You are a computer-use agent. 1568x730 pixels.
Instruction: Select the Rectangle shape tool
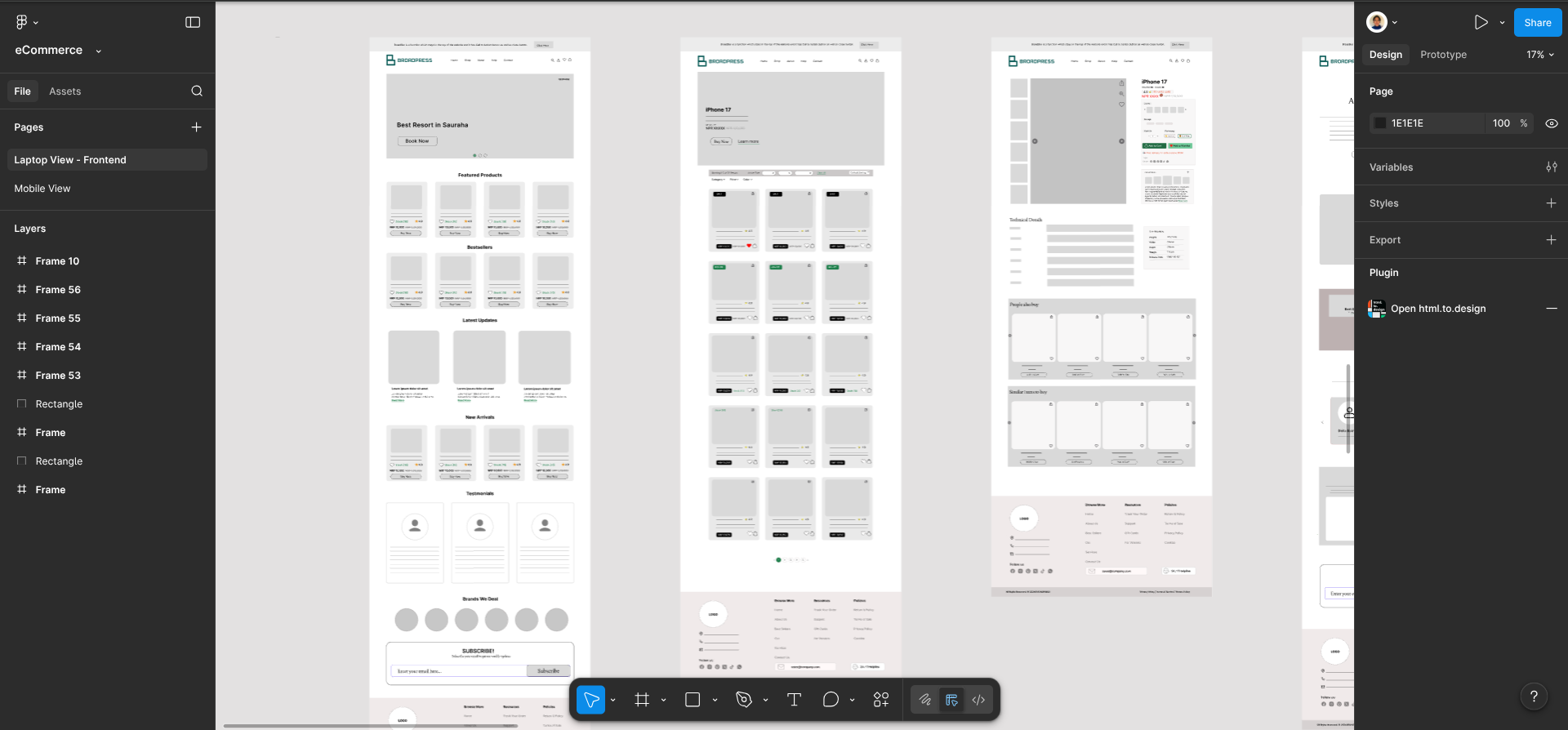click(693, 700)
